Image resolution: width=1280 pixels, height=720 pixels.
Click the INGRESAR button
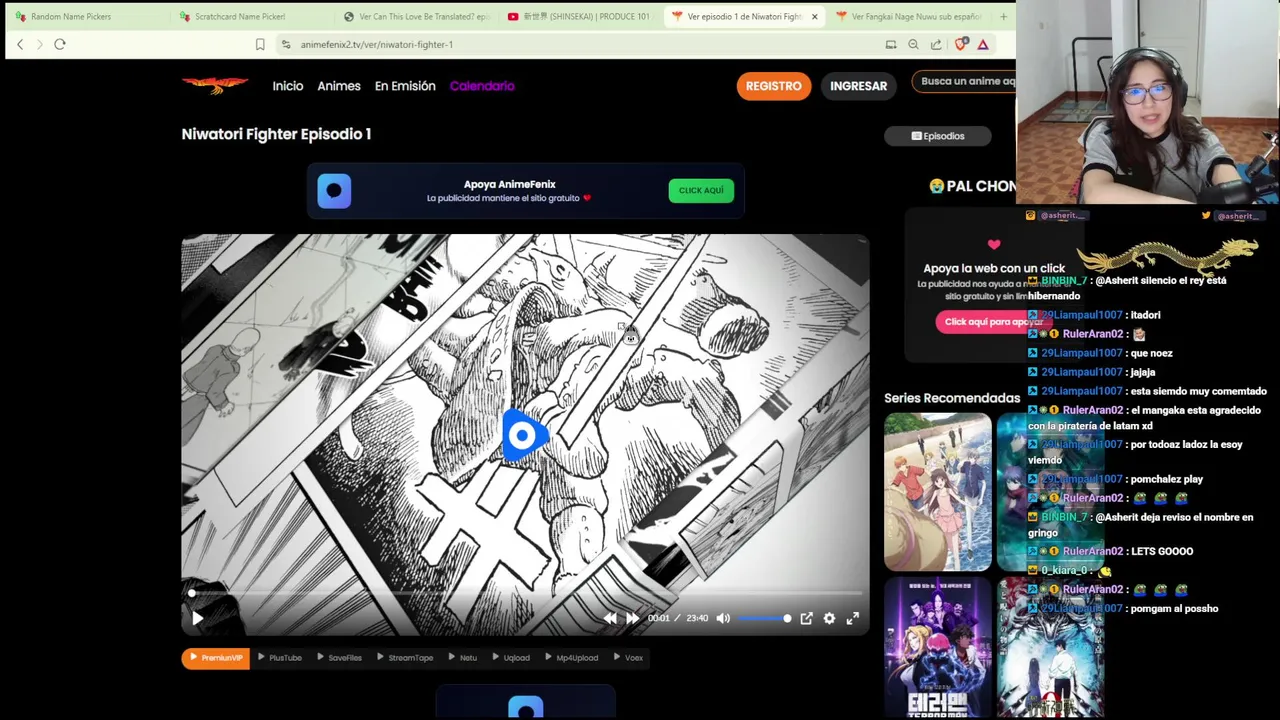(x=858, y=86)
